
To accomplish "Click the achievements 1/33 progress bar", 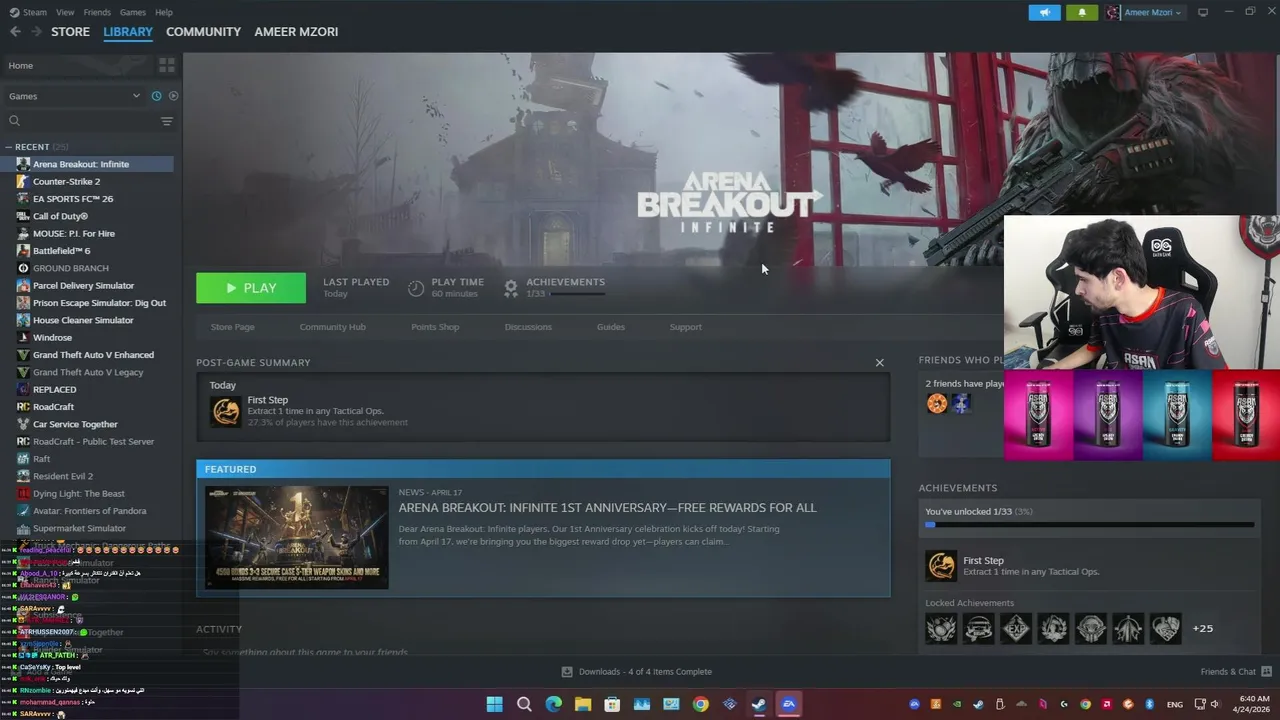I will pos(577,294).
